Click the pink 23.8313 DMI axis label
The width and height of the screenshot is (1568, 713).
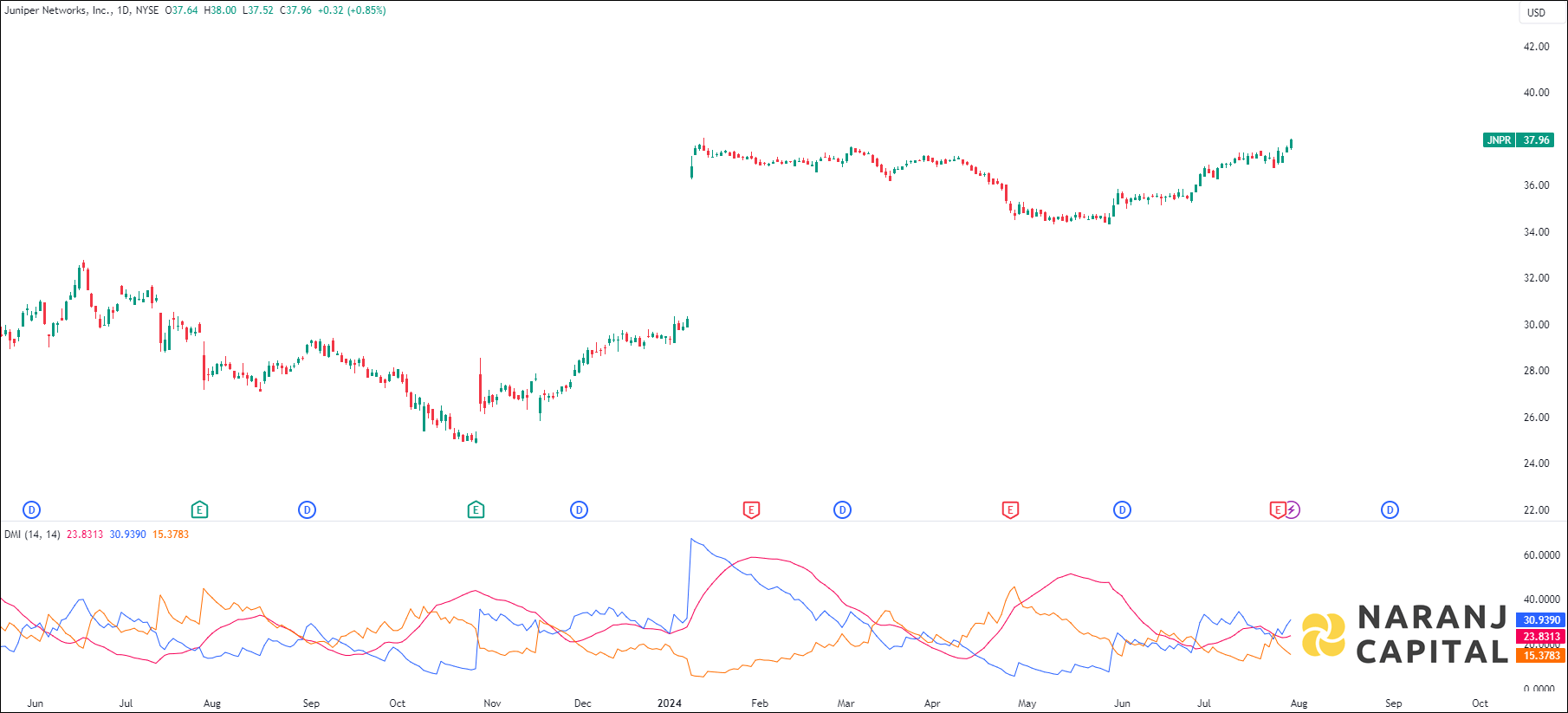tap(1541, 637)
